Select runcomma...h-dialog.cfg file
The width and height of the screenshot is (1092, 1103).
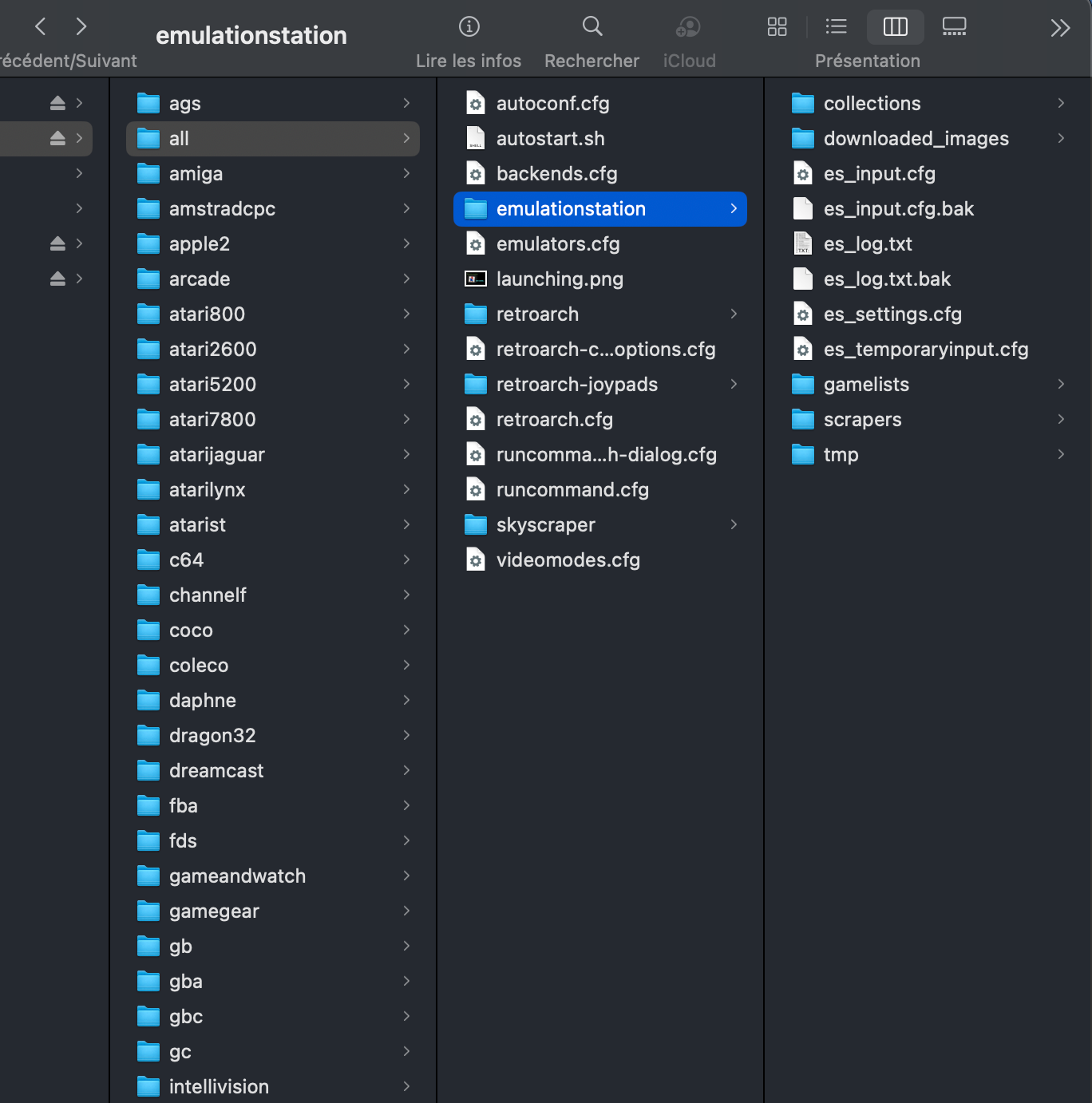pos(600,454)
